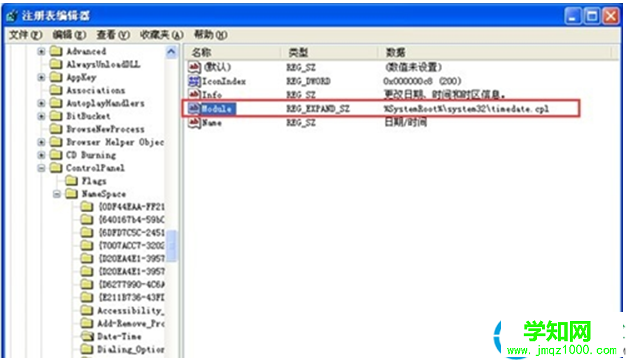Click the Dialing_Options folder icon
628x362 pixels.
click(x=87, y=349)
